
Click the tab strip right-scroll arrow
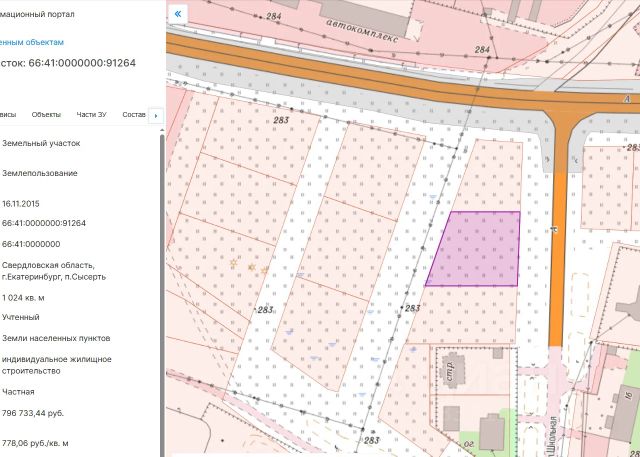pos(156,116)
